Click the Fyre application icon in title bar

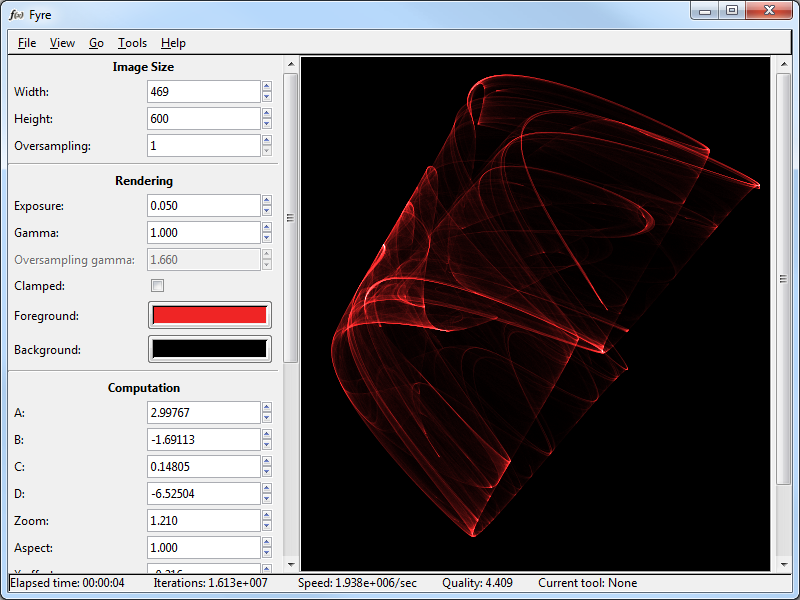click(x=16, y=15)
